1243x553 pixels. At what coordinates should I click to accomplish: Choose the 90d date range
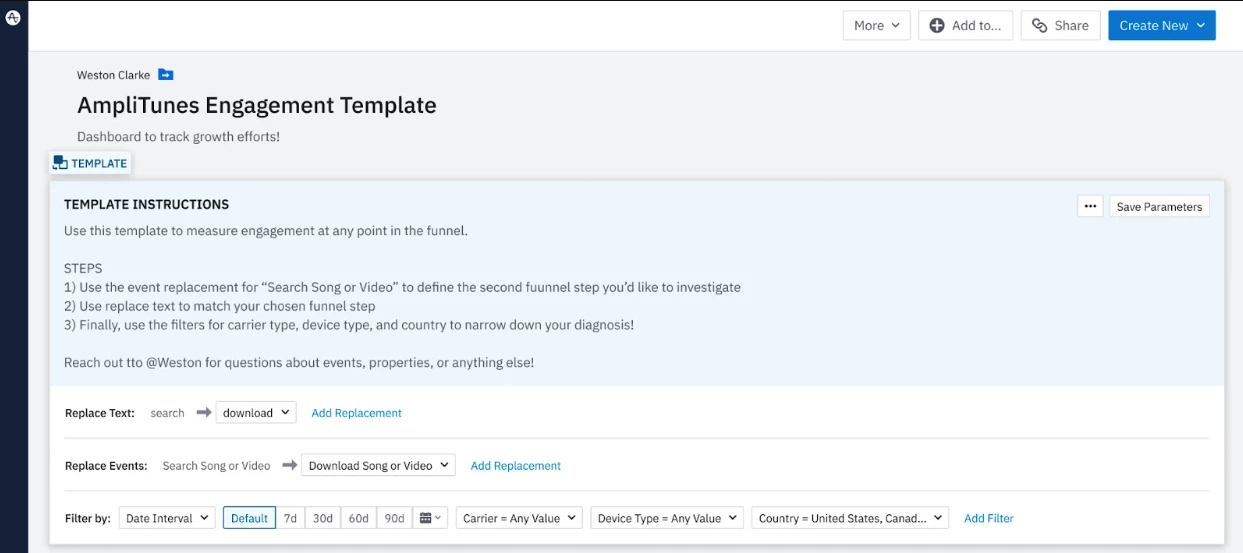[394, 518]
